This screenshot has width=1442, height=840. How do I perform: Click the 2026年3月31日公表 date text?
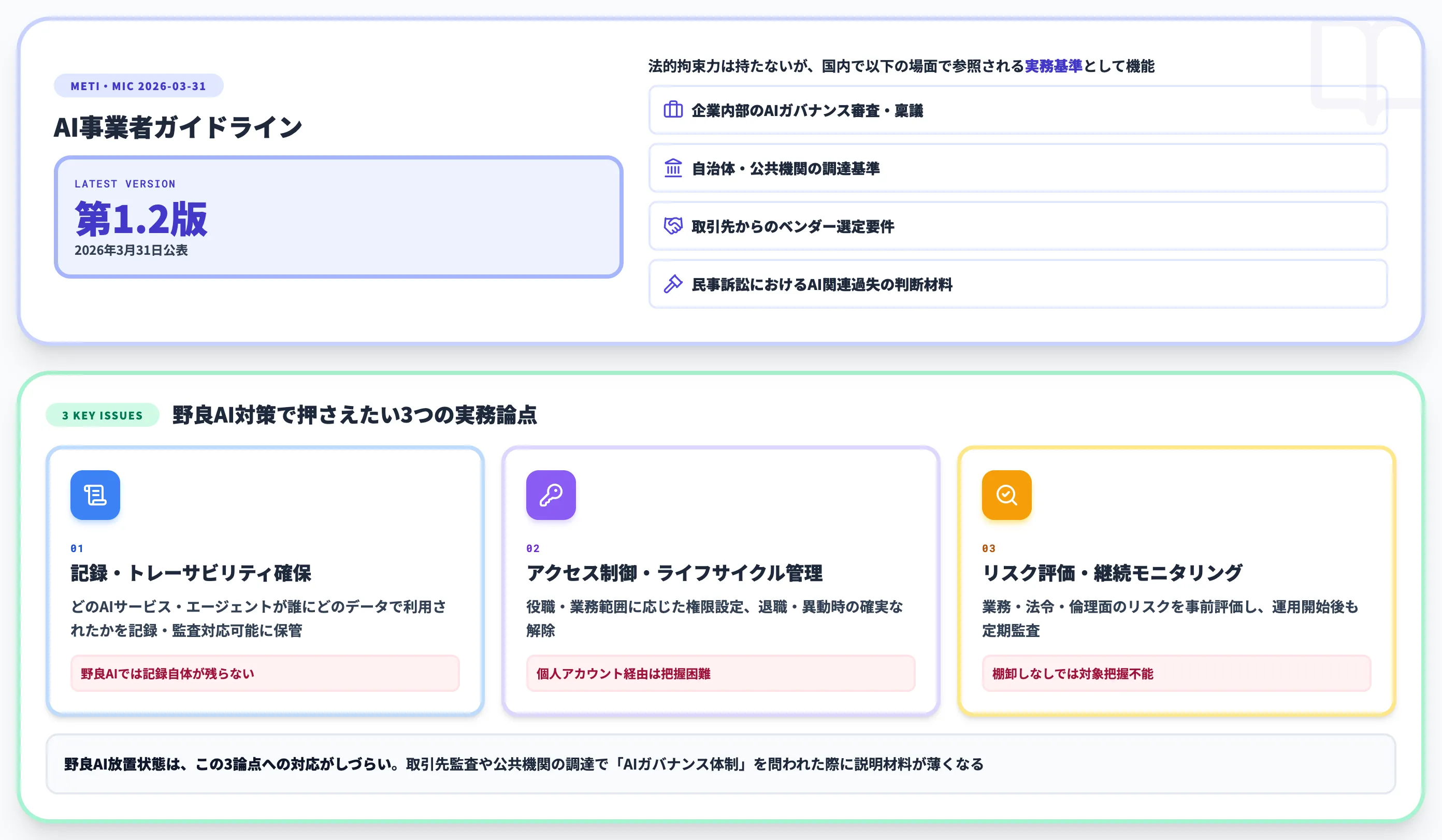131,250
